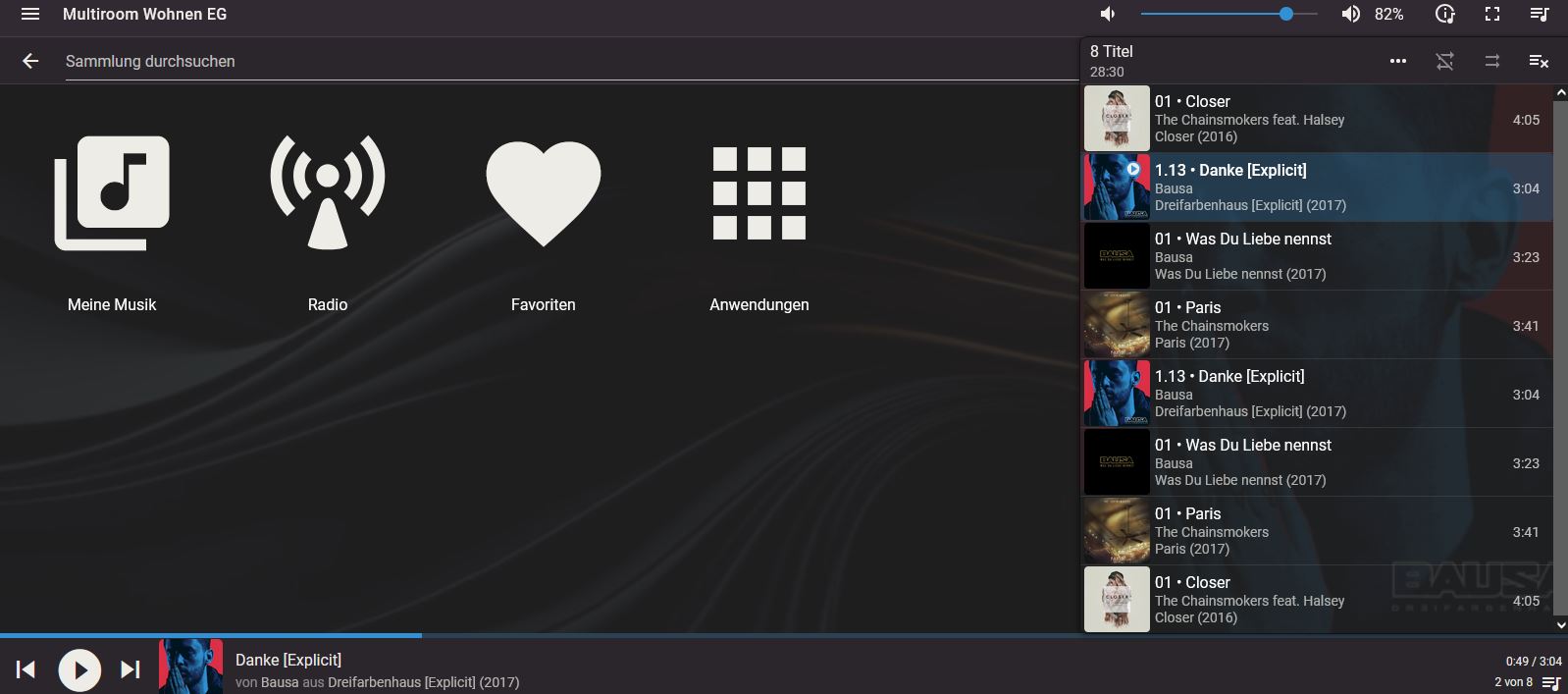Toggle repeat mode in queue header
1568x694 pixels.
click(x=1444, y=61)
